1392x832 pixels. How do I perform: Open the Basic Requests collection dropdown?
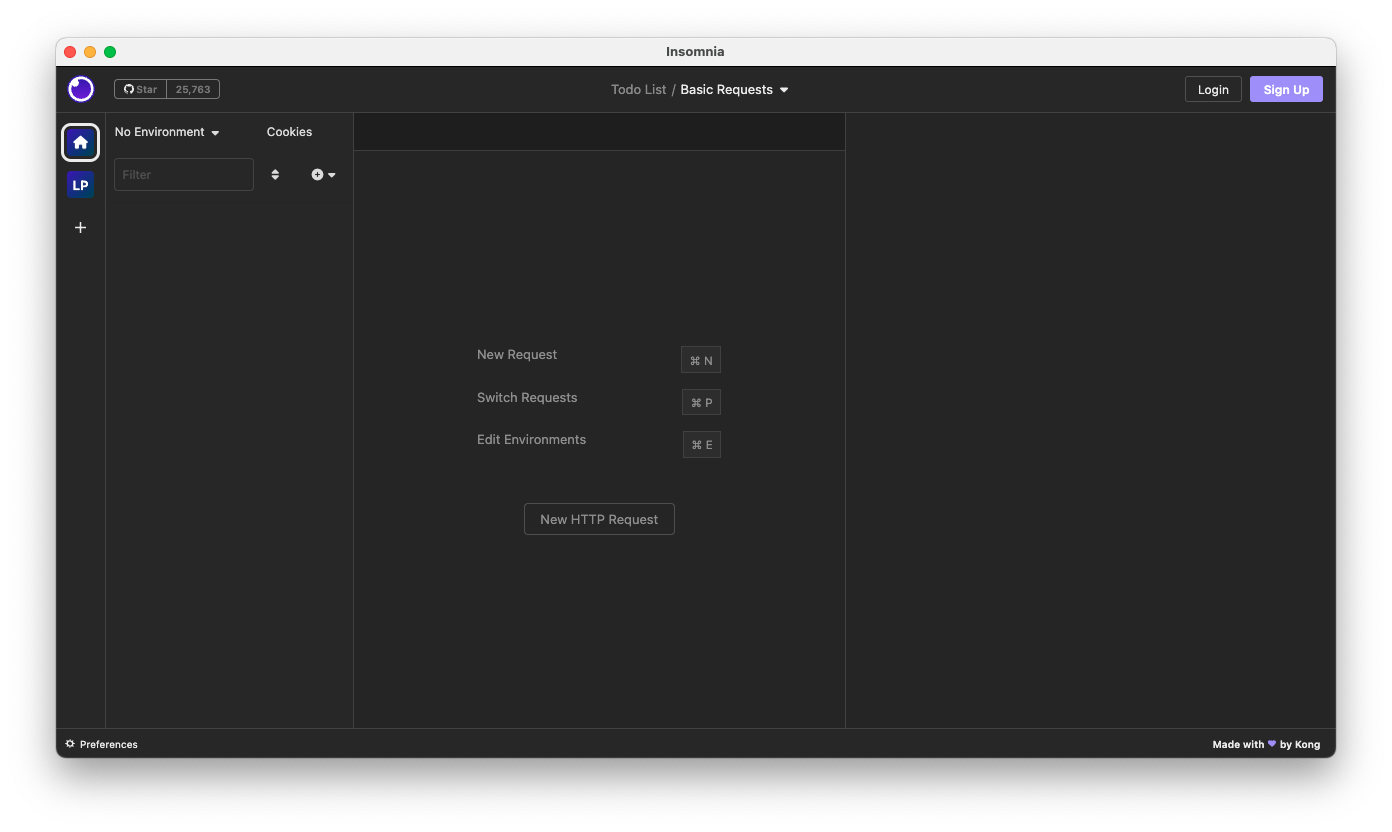[735, 90]
